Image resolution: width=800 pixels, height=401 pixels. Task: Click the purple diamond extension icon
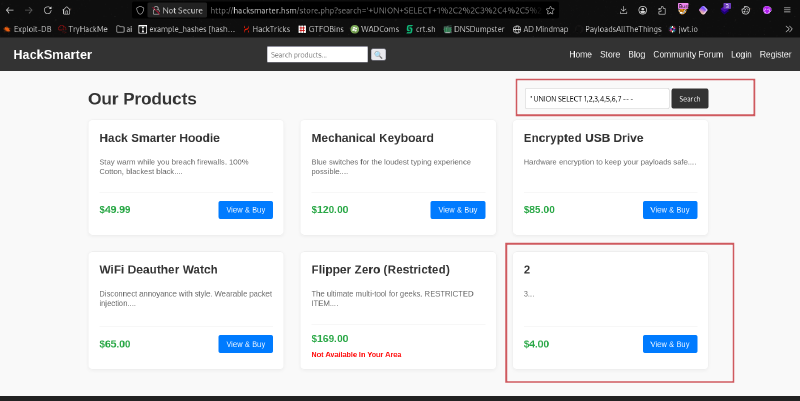click(x=703, y=10)
